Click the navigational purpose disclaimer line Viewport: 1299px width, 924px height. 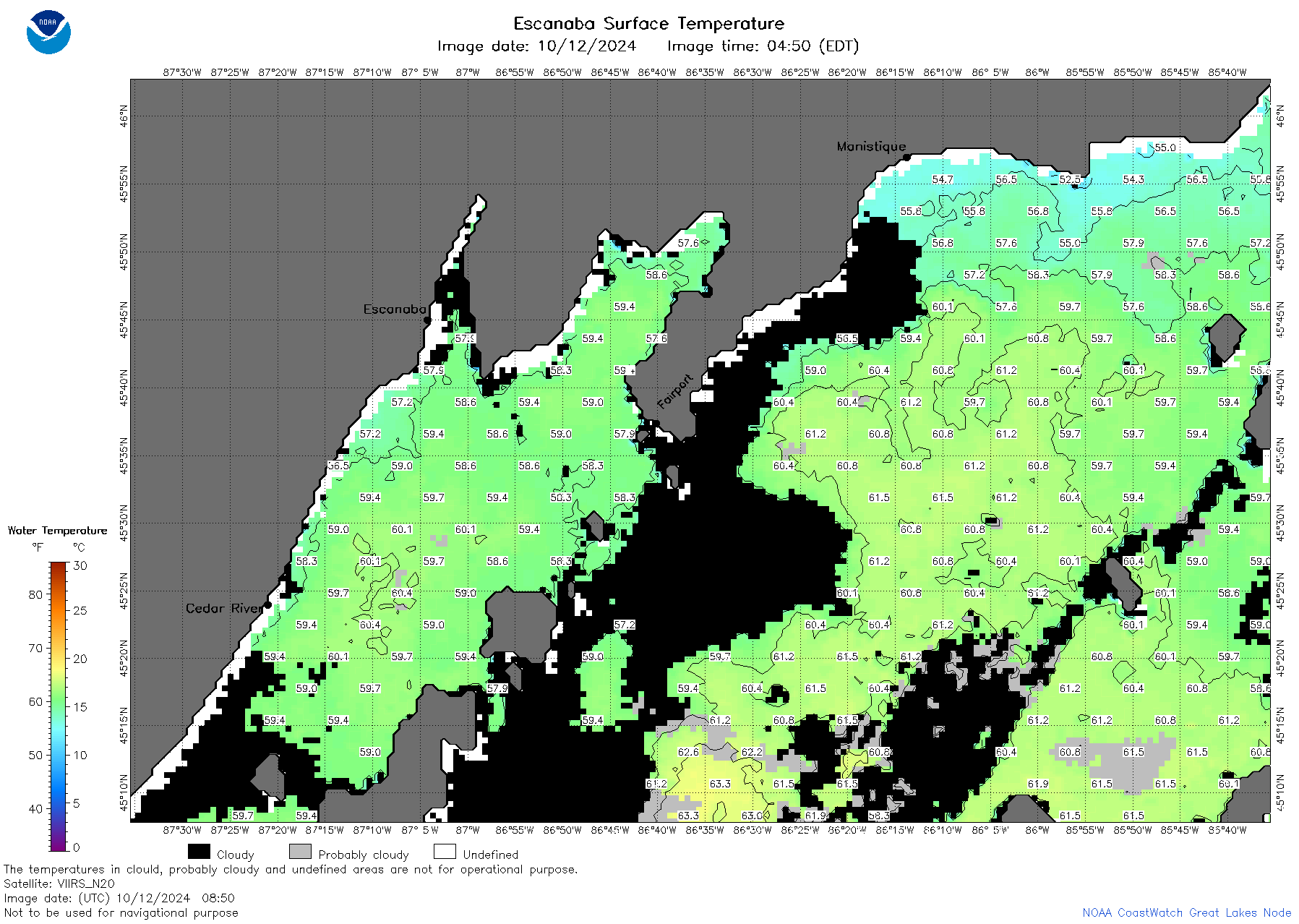pyautogui.click(x=121, y=912)
